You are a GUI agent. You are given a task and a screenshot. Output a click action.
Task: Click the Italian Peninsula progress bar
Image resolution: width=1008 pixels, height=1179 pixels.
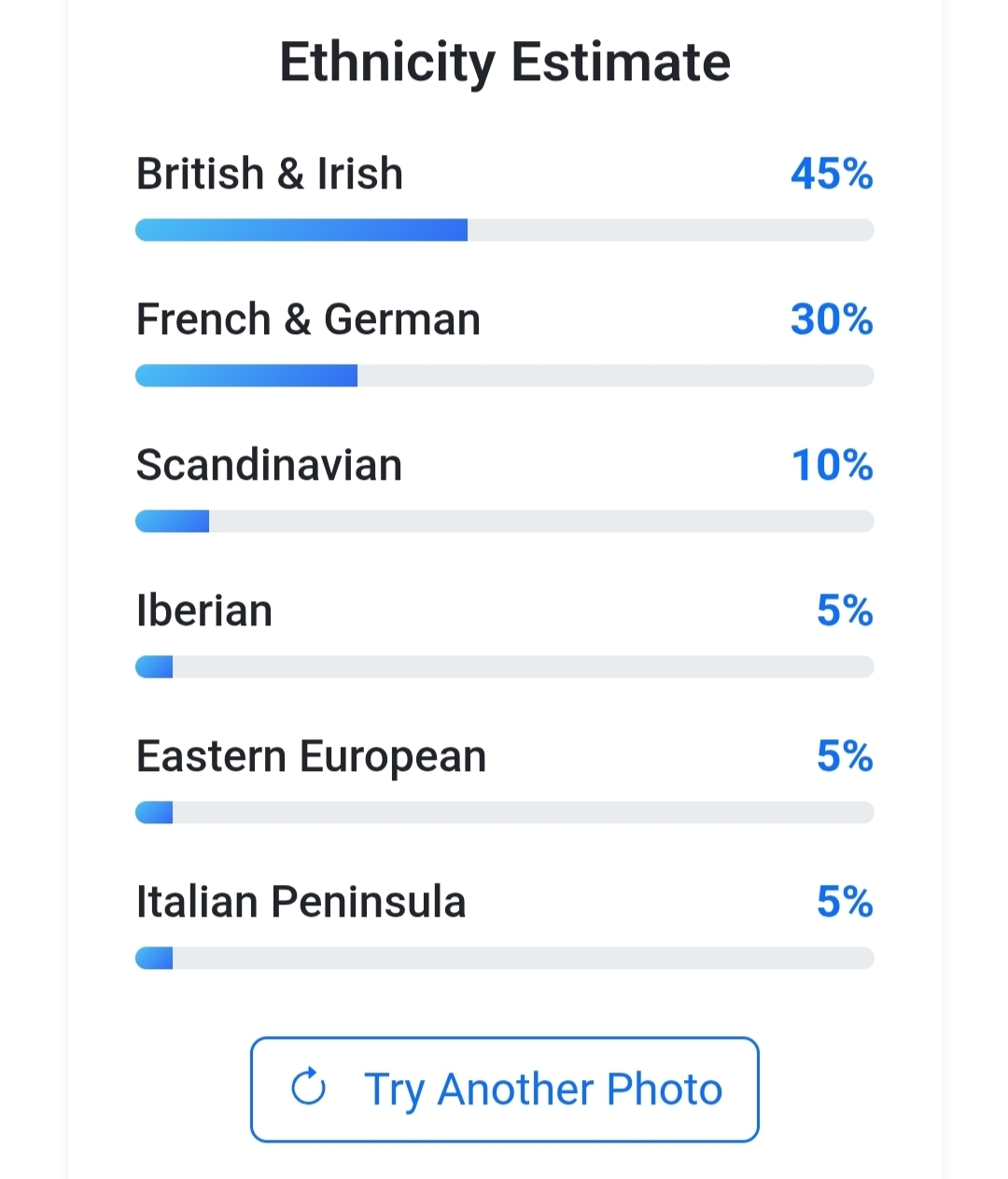(504, 958)
